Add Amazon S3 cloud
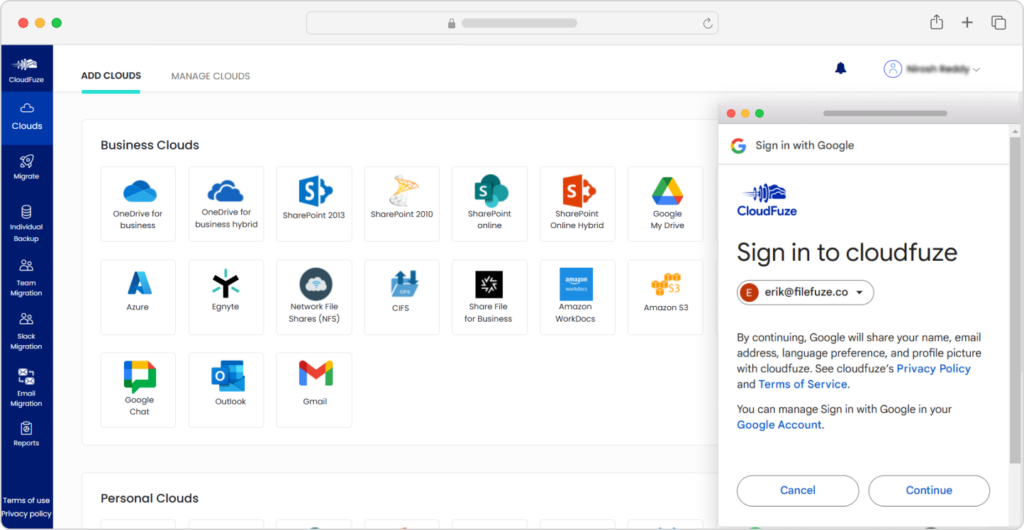The width and height of the screenshot is (1024, 530). tap(665, 297)
